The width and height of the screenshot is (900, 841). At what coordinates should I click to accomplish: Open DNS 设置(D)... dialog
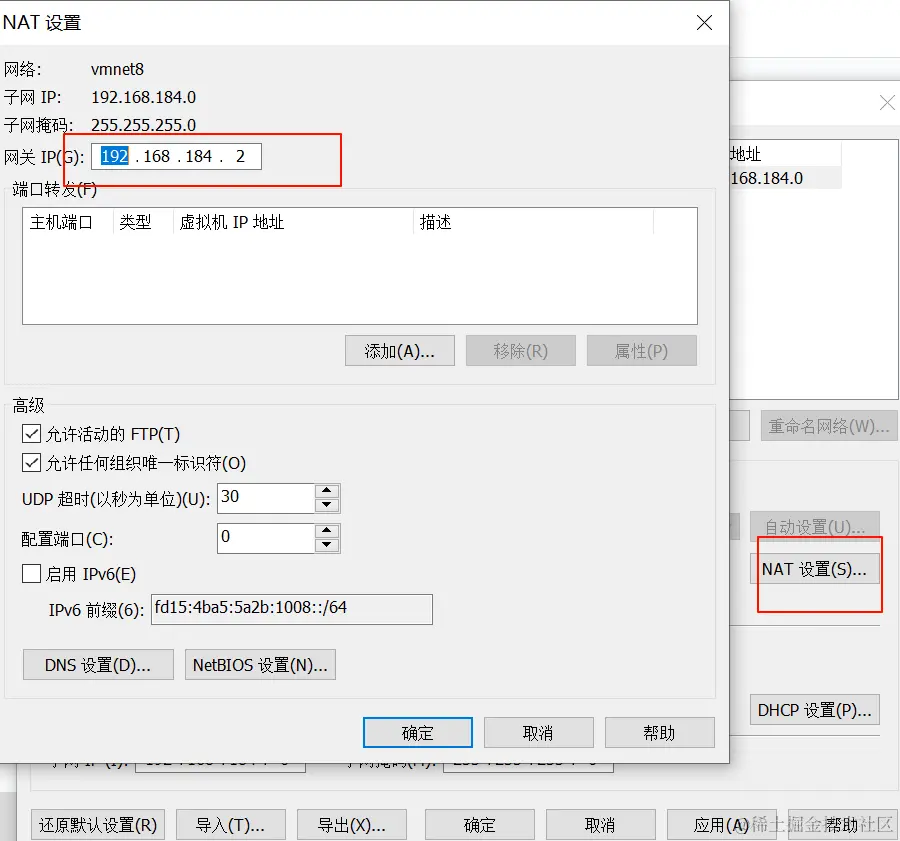click(x=98, y=665)
